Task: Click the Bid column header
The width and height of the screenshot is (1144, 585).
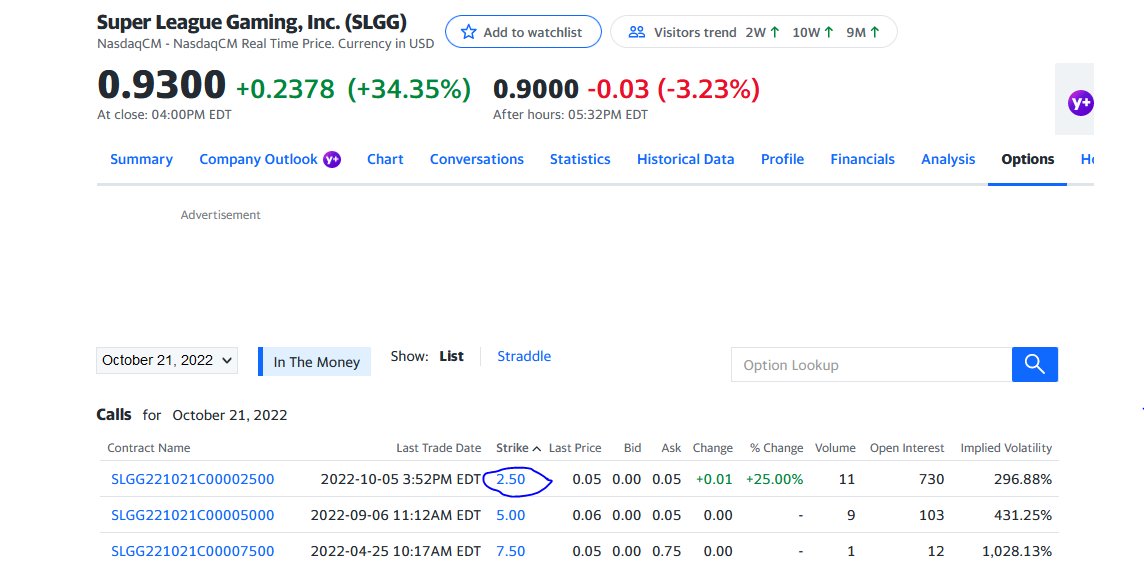Action: point(633,448)
